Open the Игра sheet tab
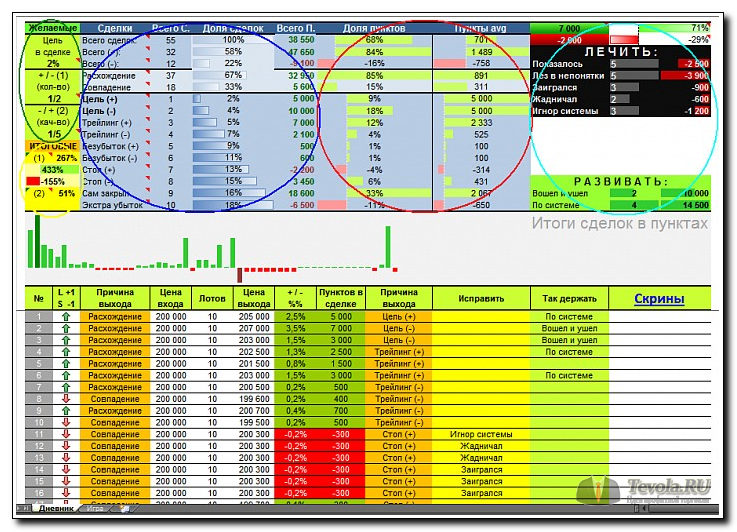 [96, 509]
